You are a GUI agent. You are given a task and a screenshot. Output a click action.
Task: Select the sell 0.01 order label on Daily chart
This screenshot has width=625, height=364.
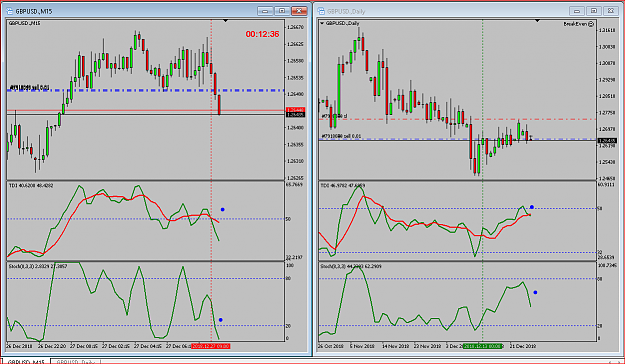point(341,136)
